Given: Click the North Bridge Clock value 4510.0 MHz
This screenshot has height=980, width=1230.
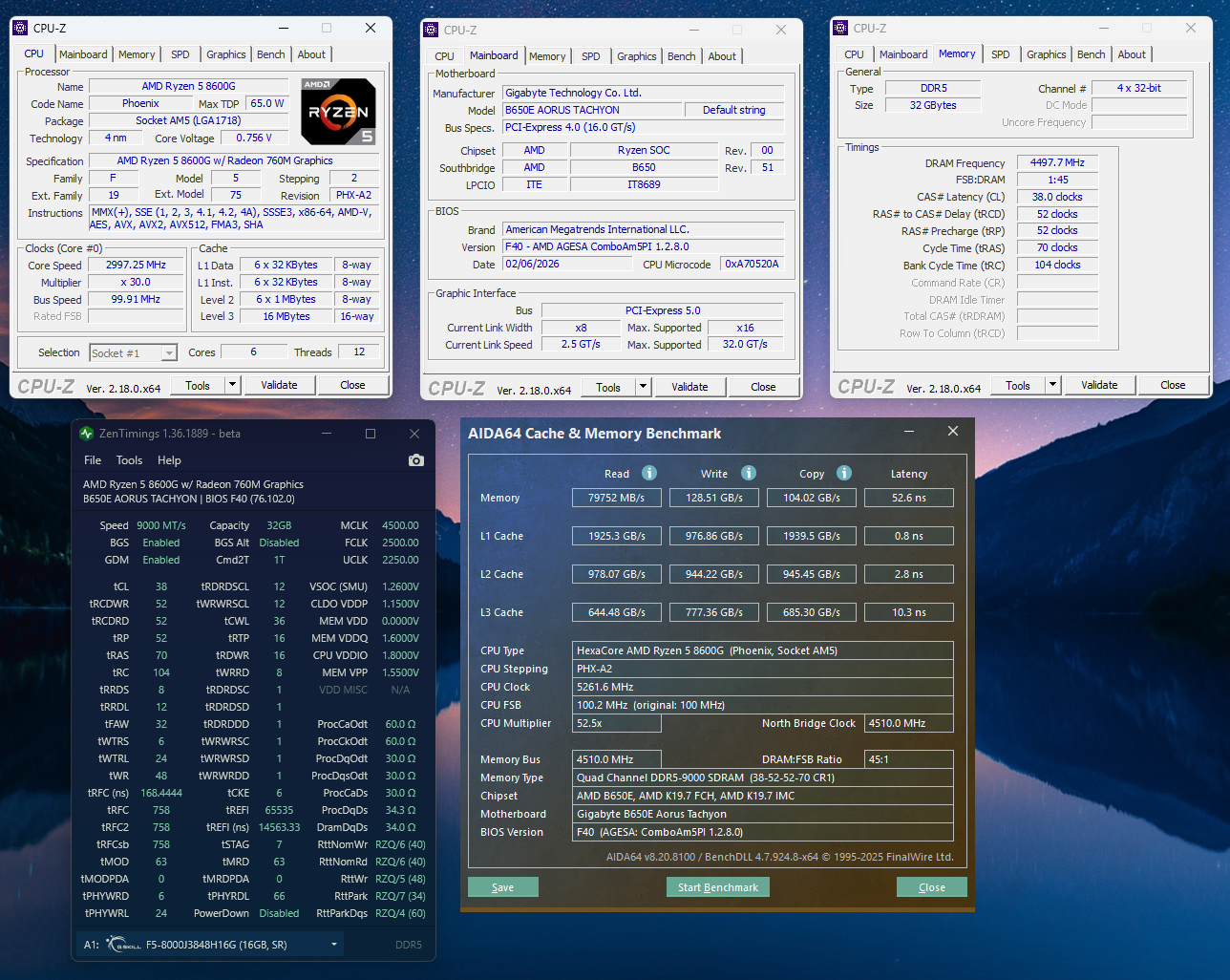Looking at the screenshot, I should [908, 723].
